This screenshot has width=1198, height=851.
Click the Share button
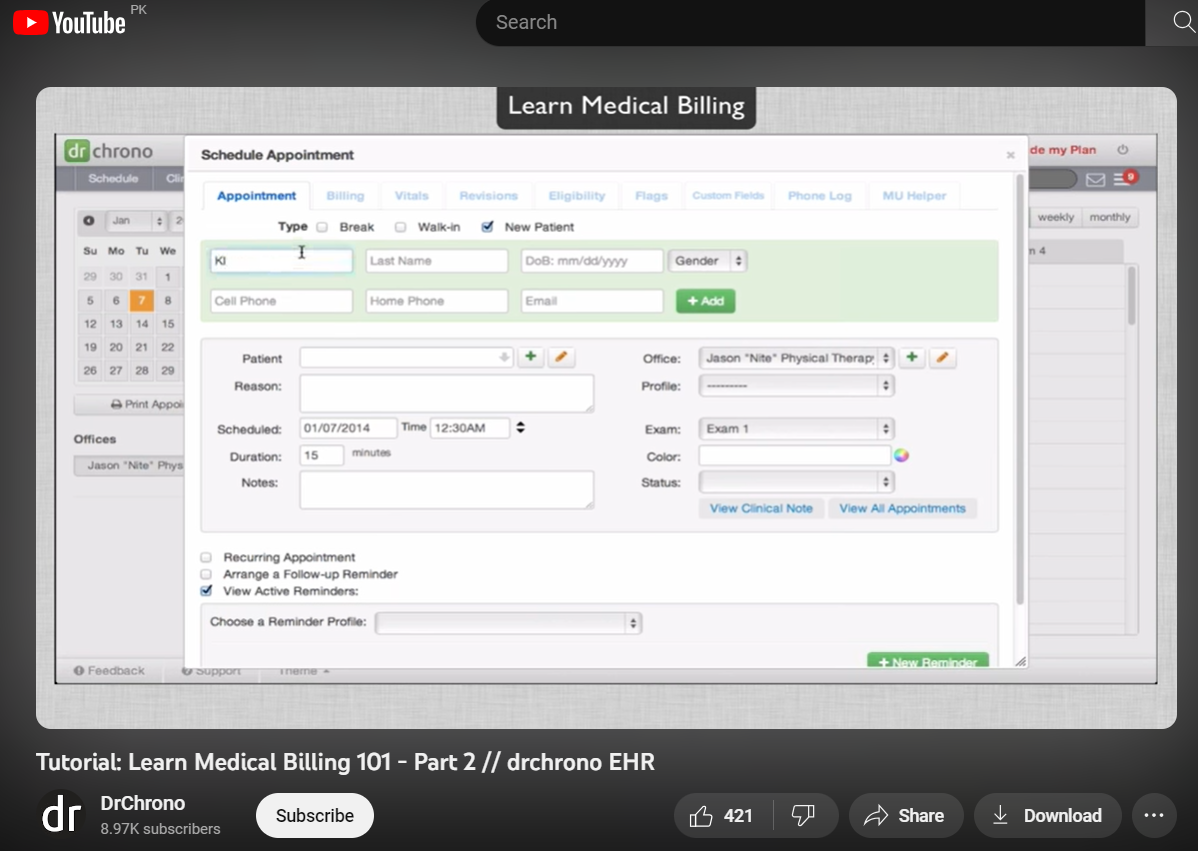(x=906, y=816)
